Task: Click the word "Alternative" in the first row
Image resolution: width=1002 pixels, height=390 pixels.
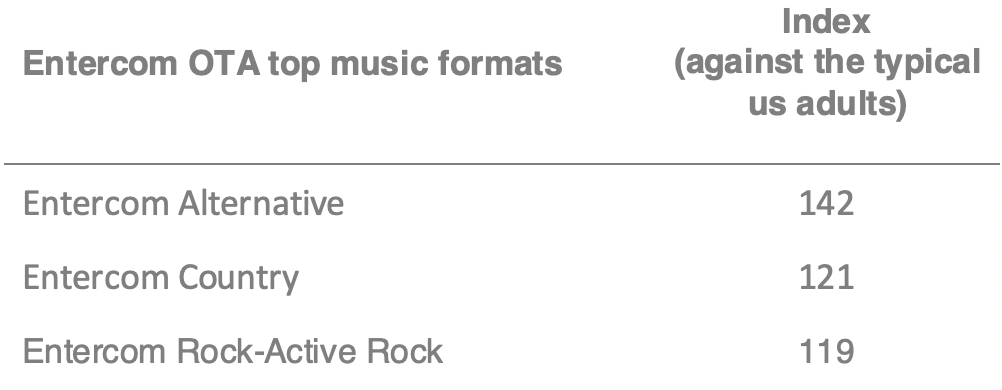Action: (261, 203)
